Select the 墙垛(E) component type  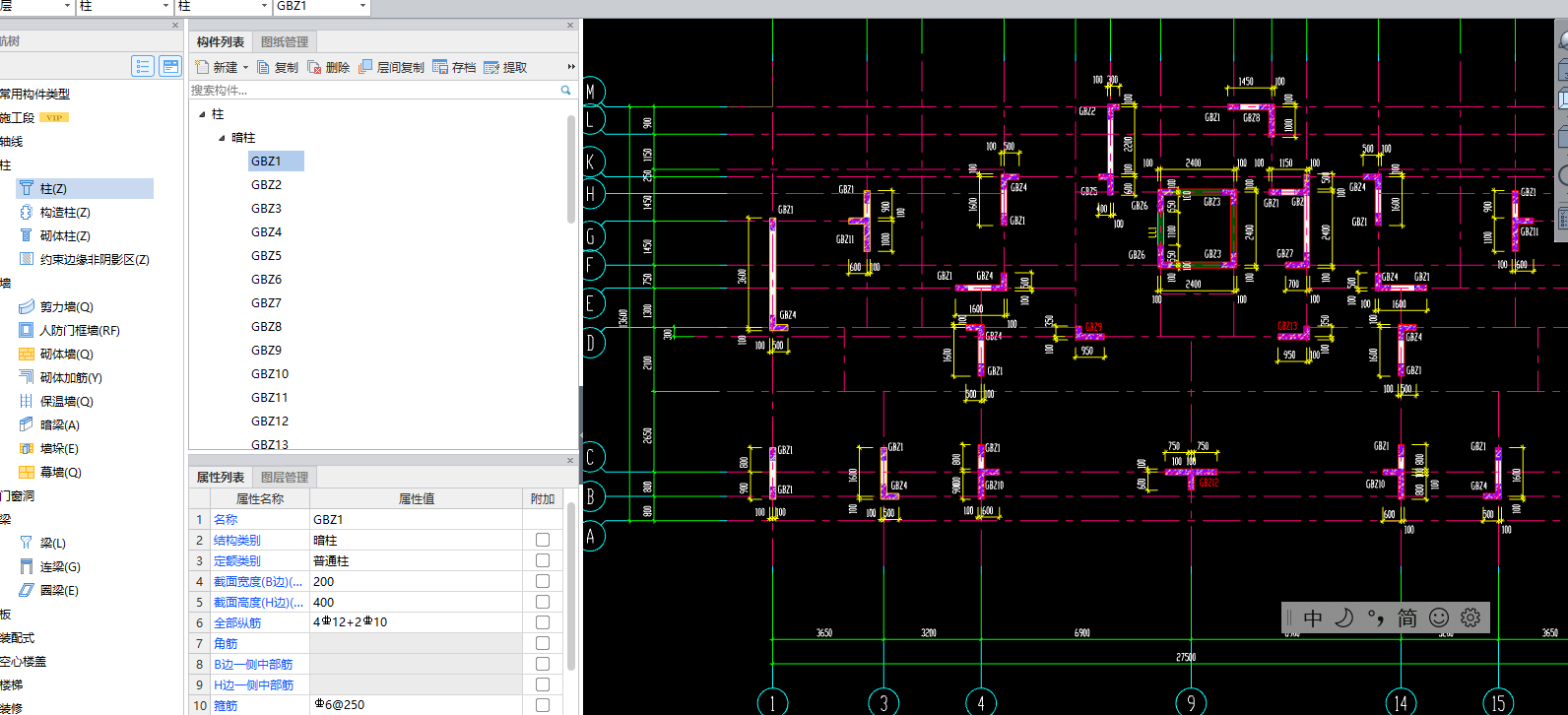(x=50, y=448)
